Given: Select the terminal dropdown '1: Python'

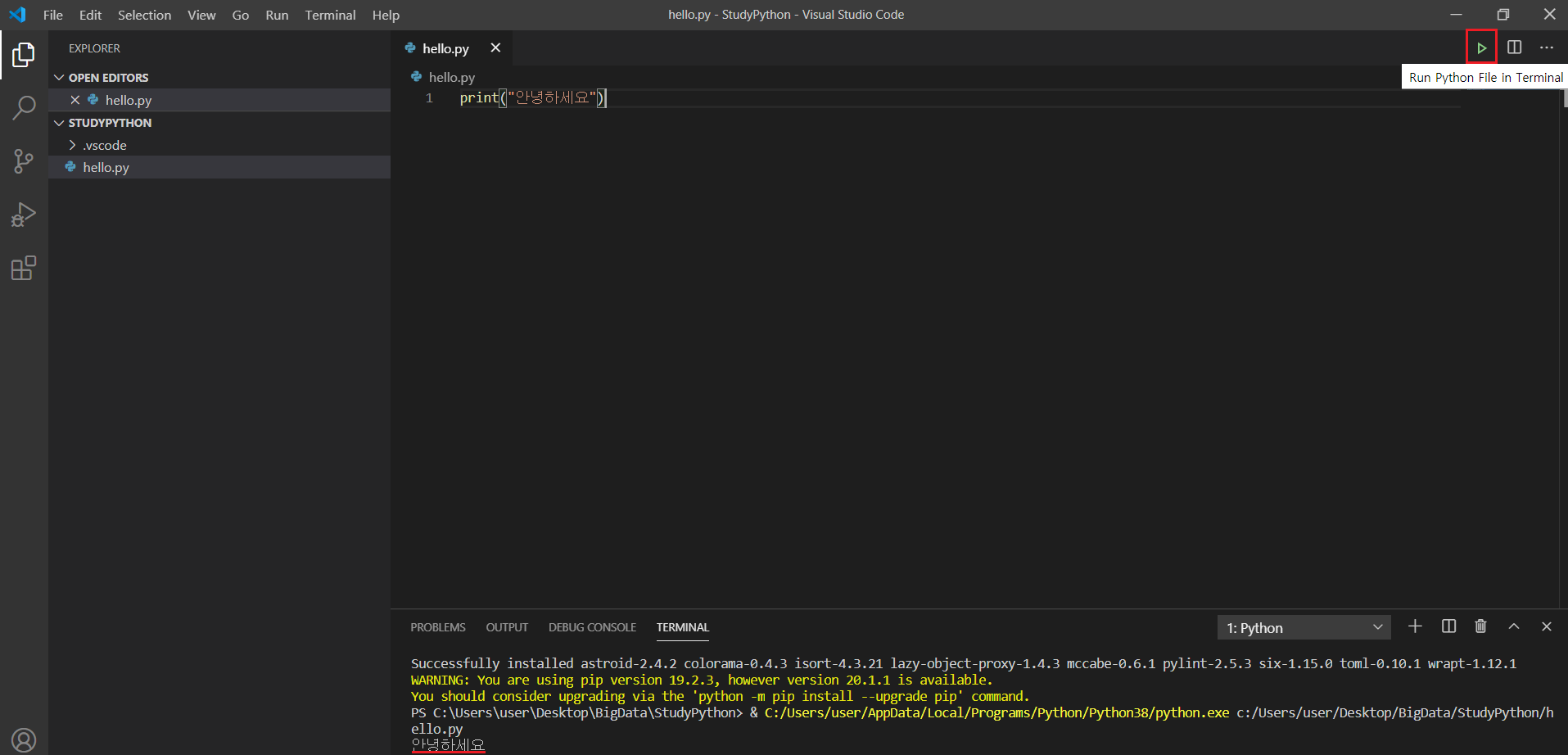Looking at the screenshot, I should [x=1304, y=627].
